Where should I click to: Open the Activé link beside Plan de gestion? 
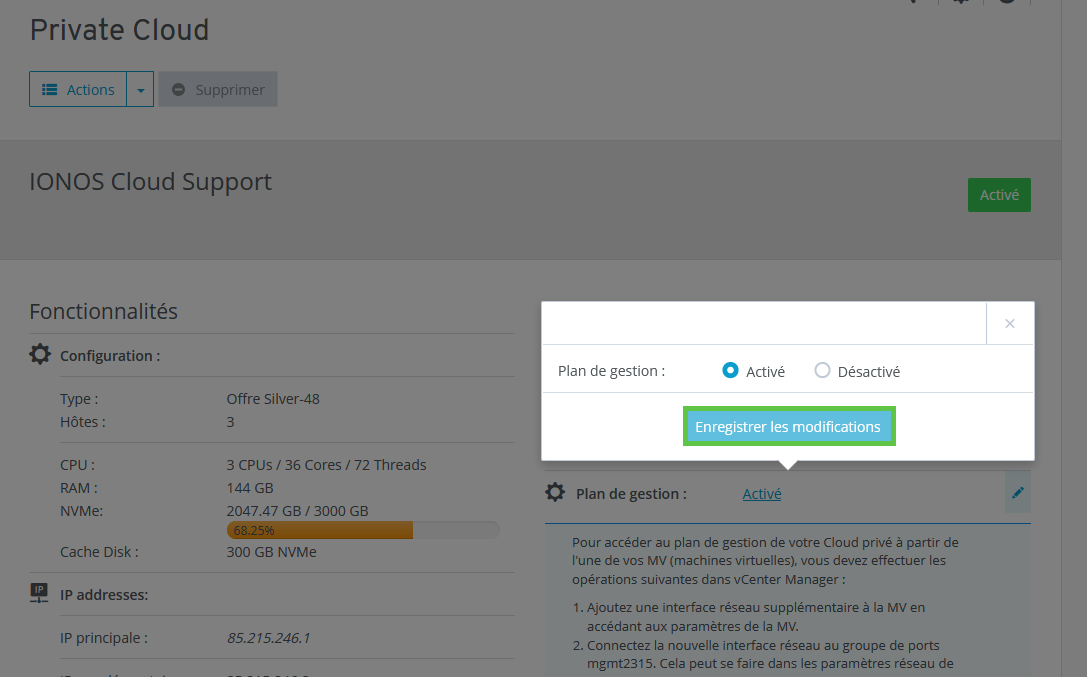(x=762, y=493)
